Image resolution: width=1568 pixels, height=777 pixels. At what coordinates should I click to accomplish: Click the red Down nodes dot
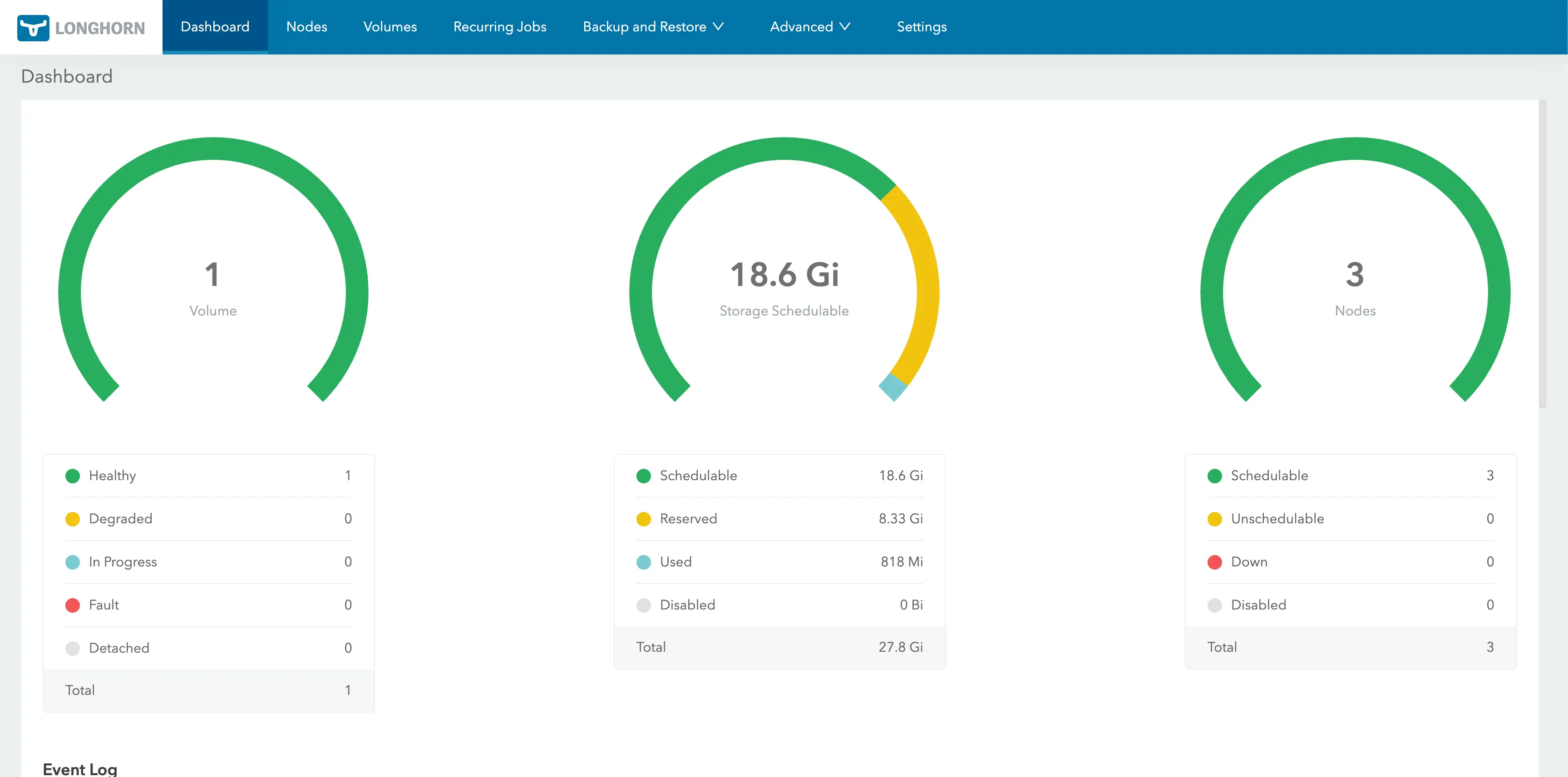(x=1214, y=562)
